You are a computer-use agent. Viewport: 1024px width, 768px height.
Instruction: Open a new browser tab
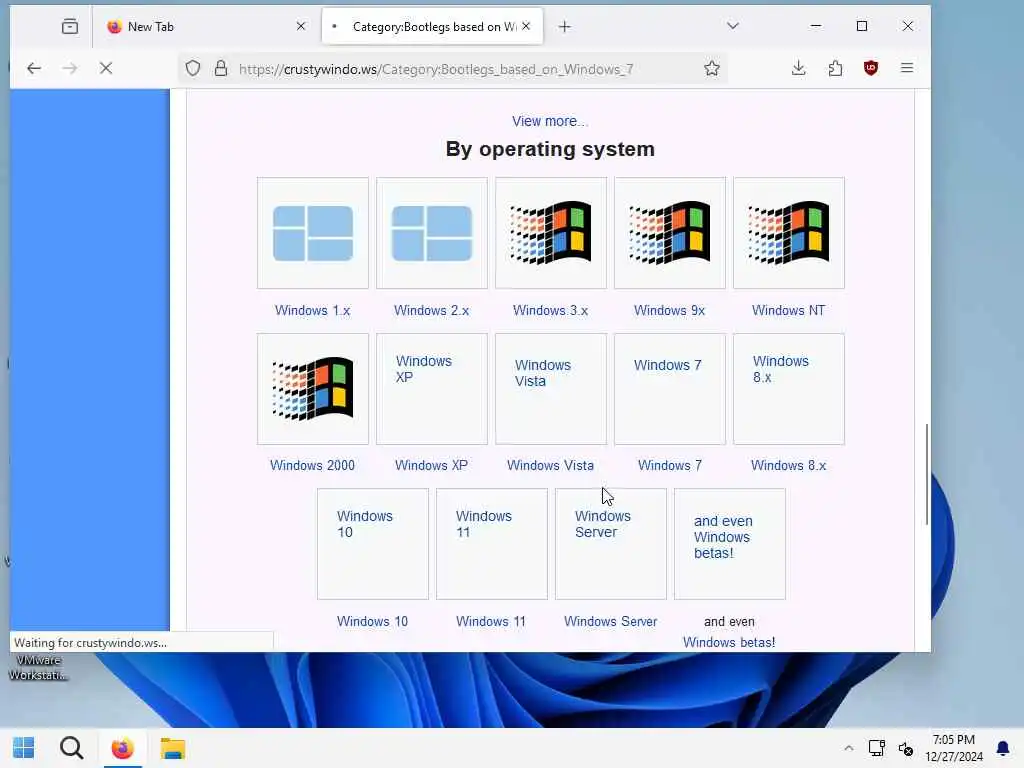click(565, 27)
